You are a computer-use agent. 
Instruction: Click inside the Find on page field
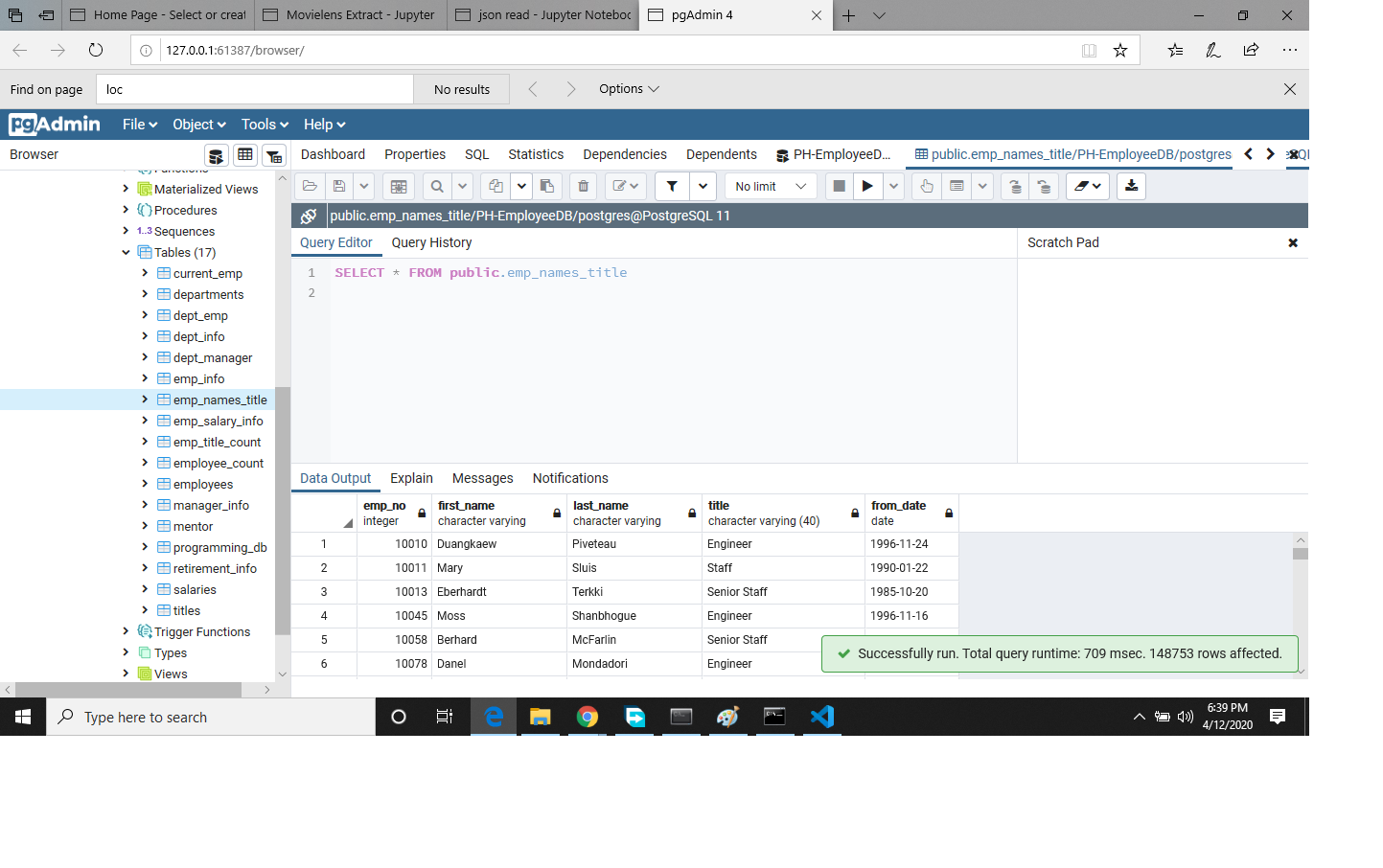(x=253, y=89)
